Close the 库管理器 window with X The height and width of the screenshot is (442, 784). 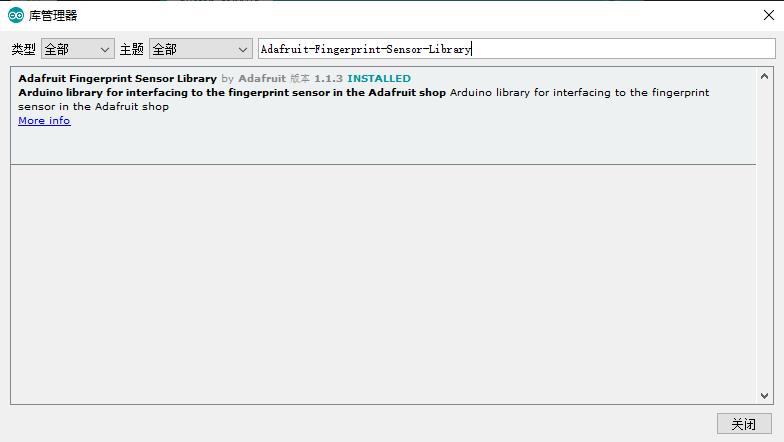click(x=769, y=16)
